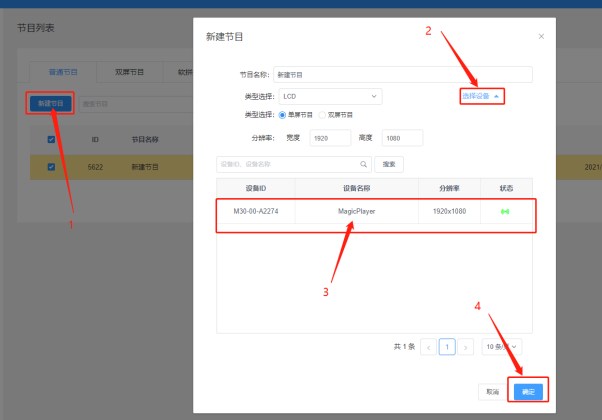This screenshot has height=420, width=602.
Task: Click the 新建节目 button in the program list
Action: 50,104
